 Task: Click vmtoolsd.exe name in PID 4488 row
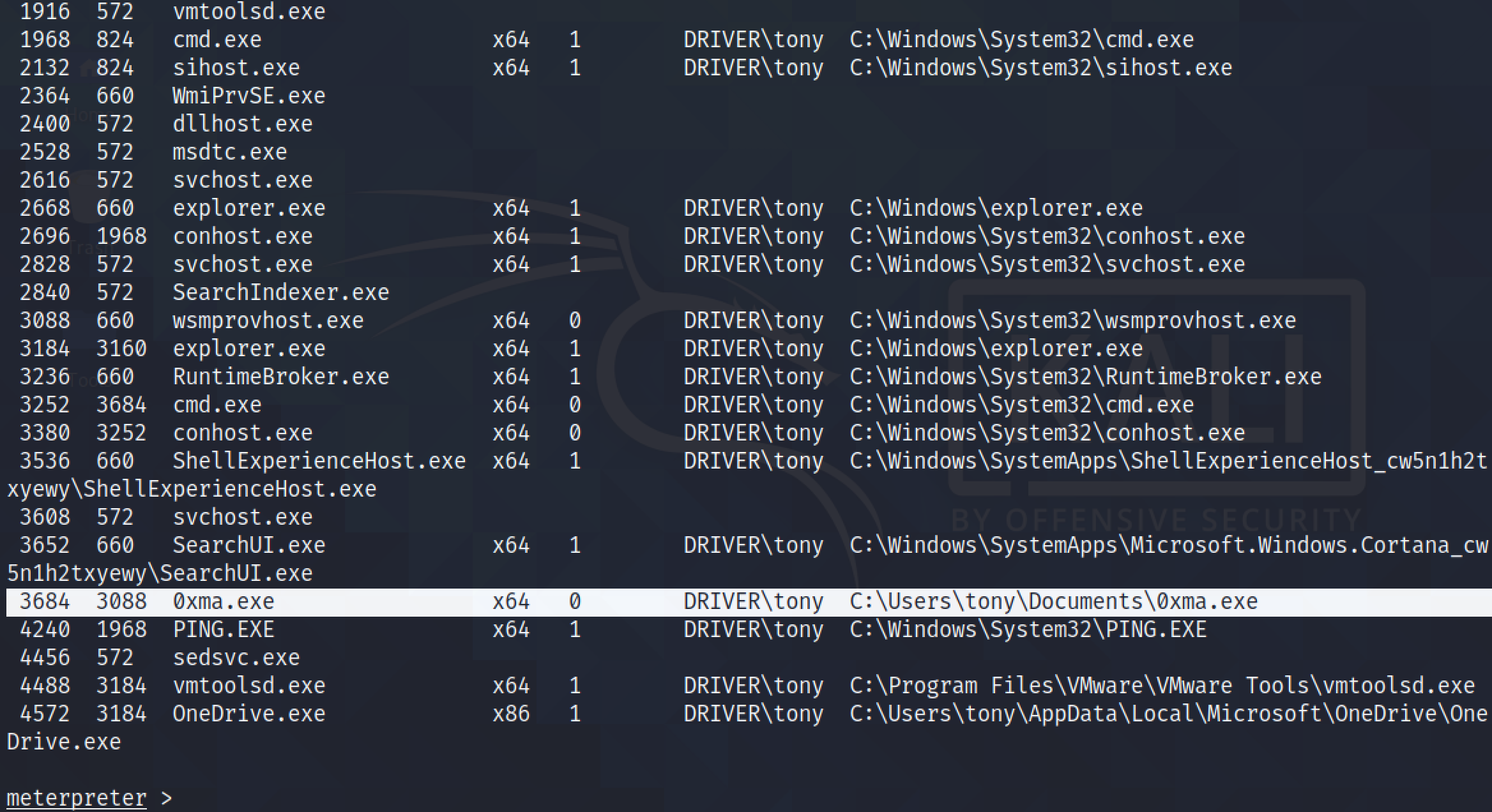click(249, 686)
